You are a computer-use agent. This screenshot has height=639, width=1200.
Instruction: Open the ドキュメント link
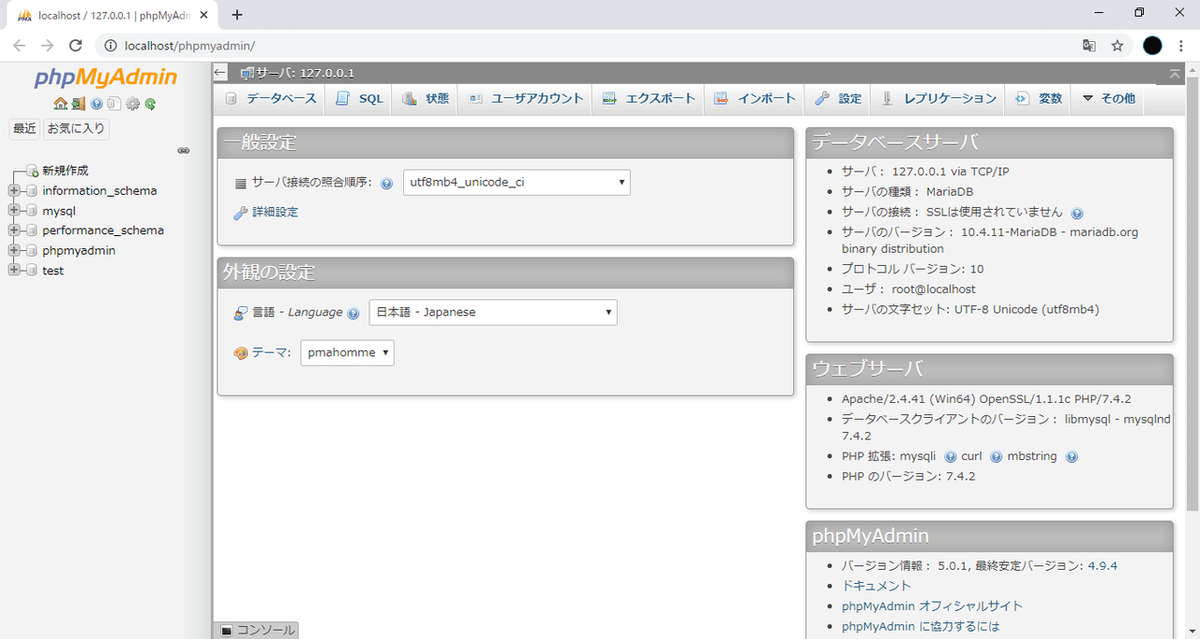[877, 586]
